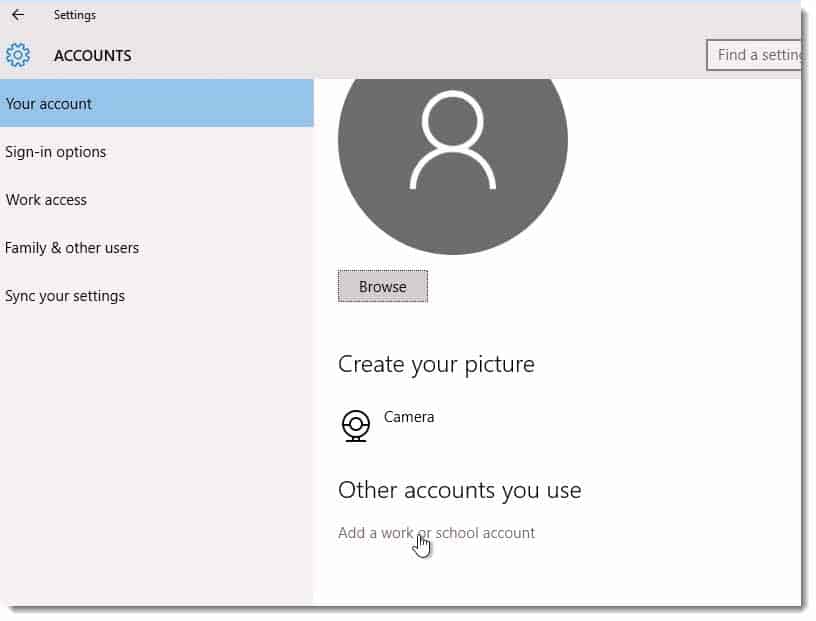The width and height of the screenshot is (816, 621).
Task: Focus the Find a setting search box
Action: pyautogui.click(x=754, y=55)
